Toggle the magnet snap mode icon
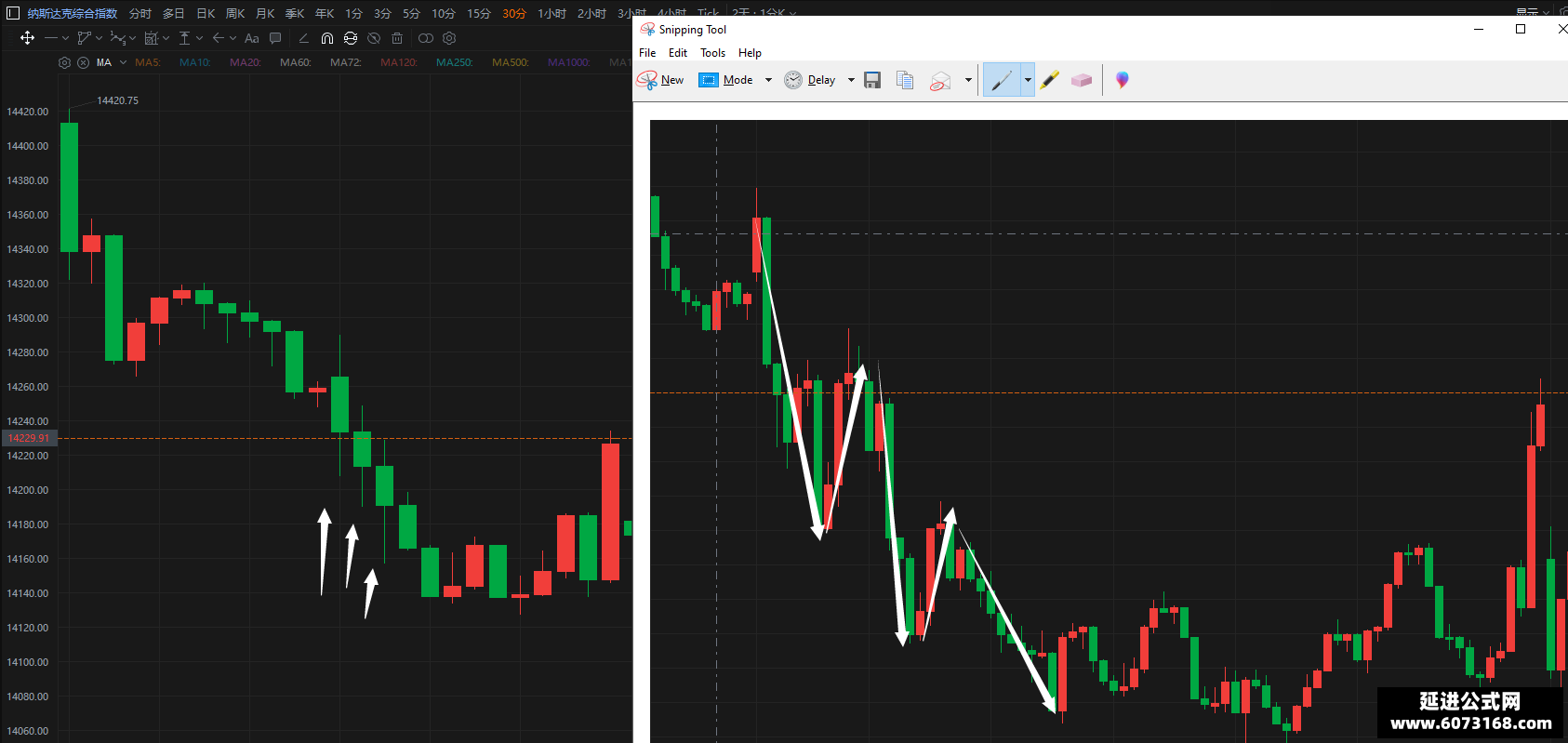Screen dimensions: 1568x743 (327, 38)
